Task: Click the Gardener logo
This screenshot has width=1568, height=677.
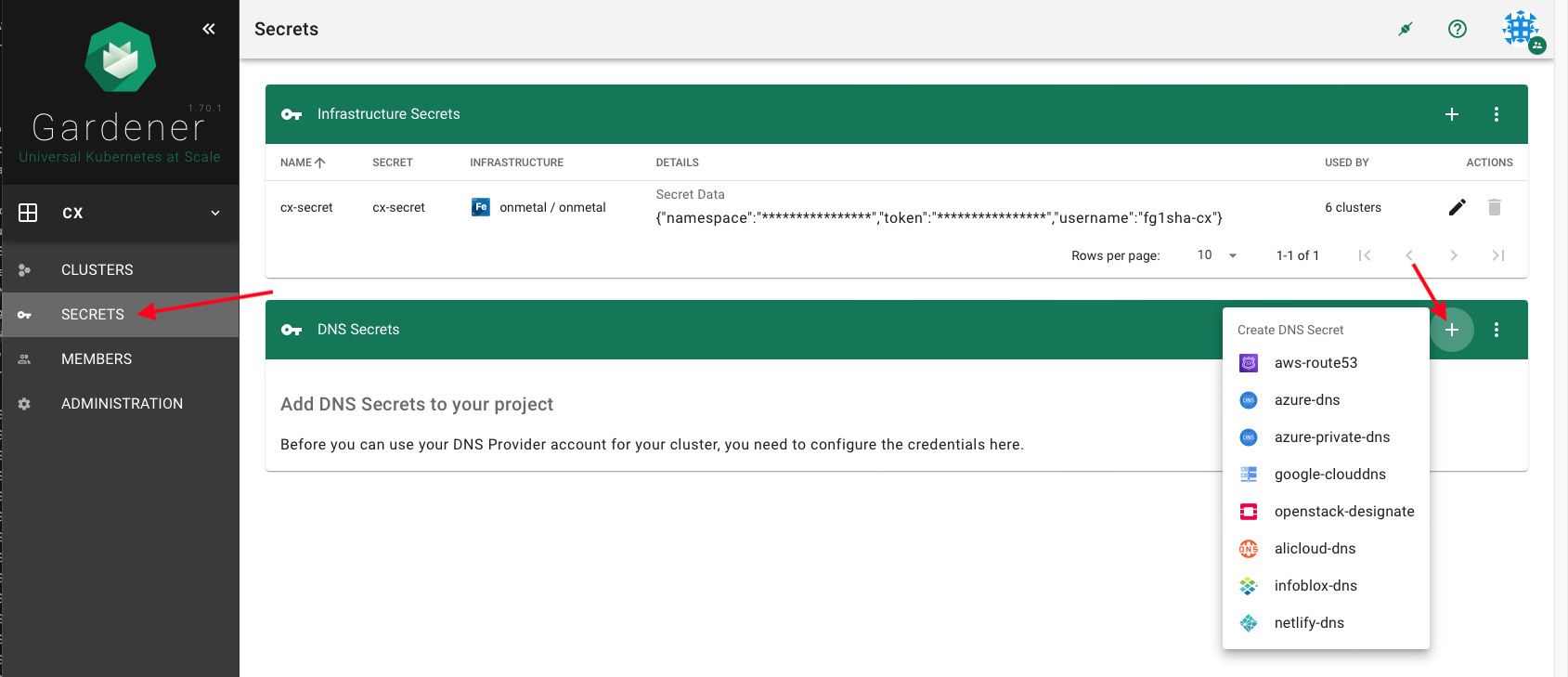Action: (120, 58)
